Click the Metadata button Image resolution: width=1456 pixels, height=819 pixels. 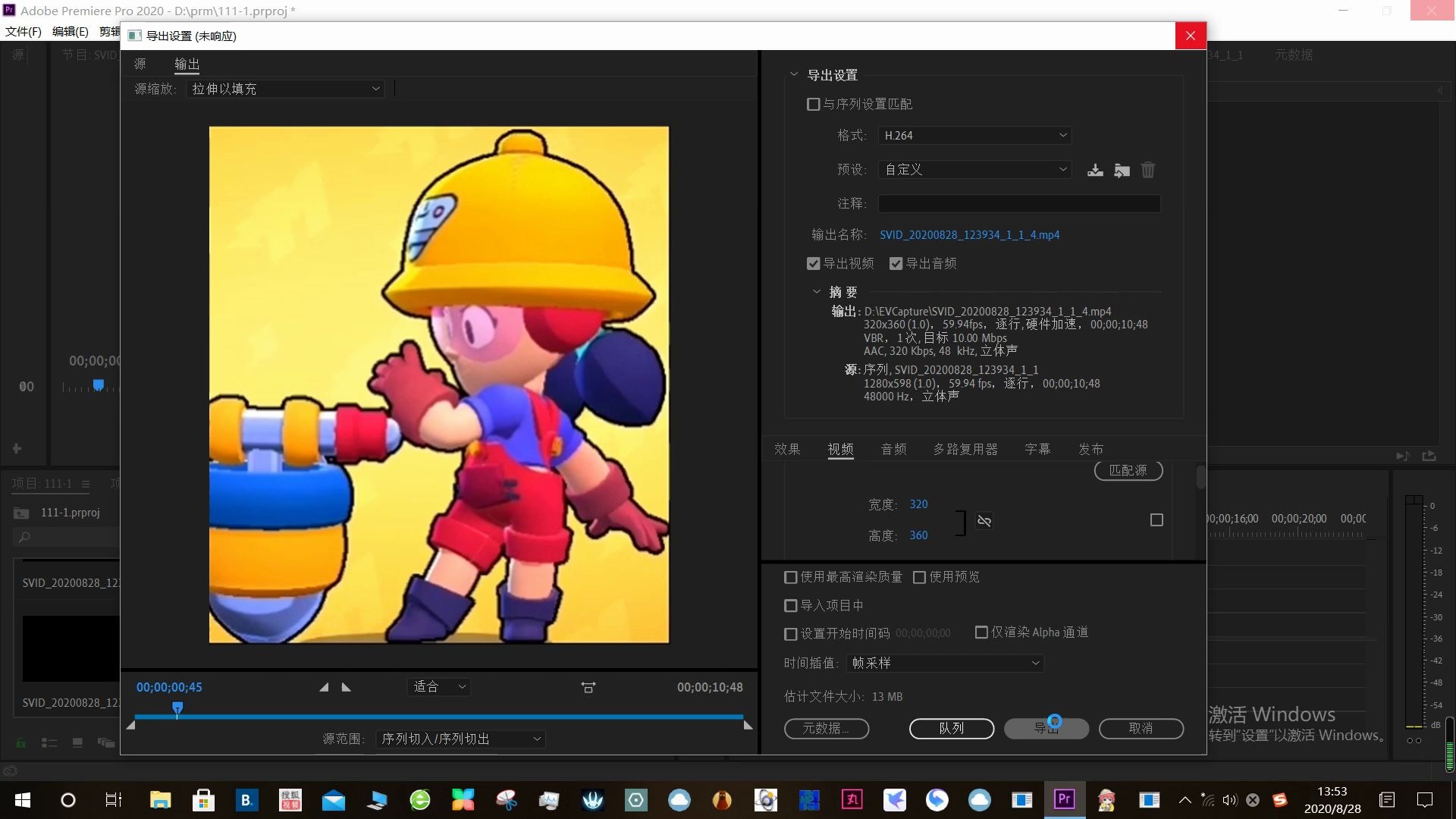[827, 728]
